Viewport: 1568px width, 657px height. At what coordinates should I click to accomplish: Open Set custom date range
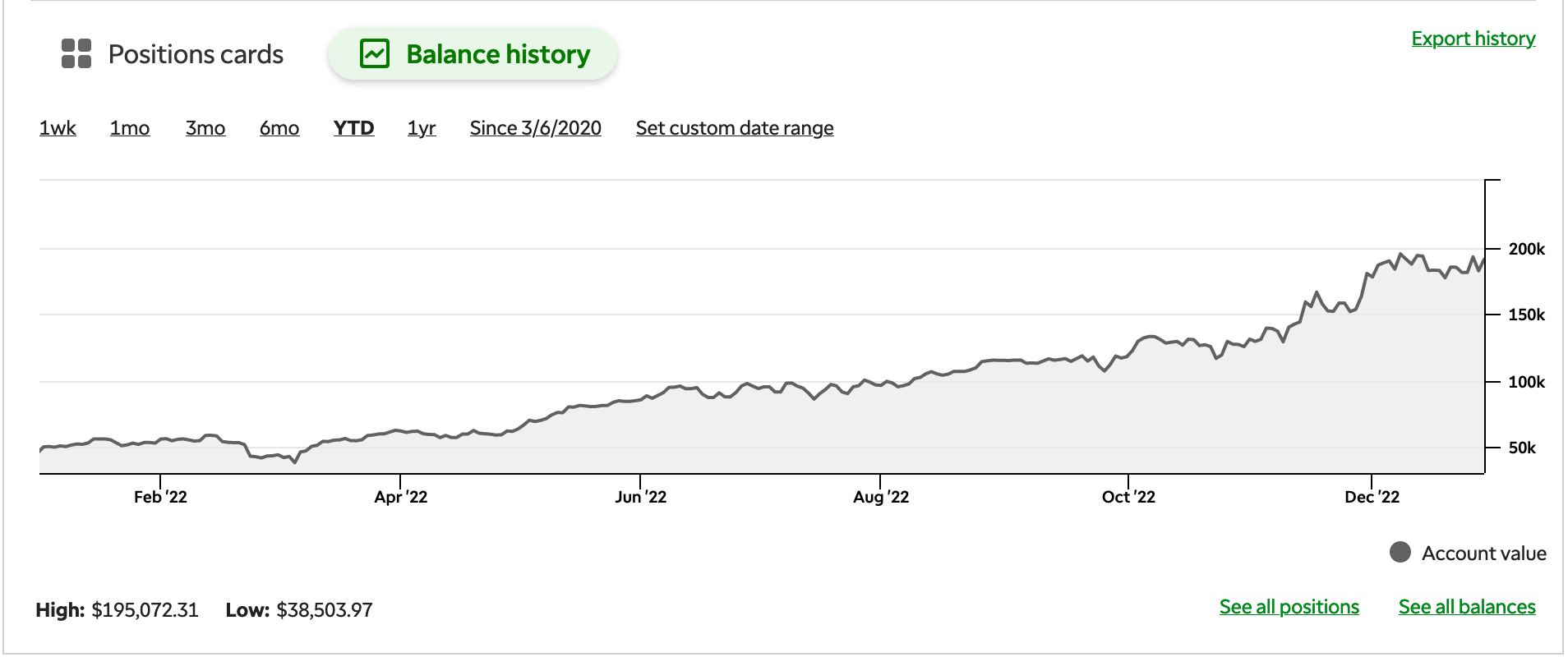(x=735, y=128)
